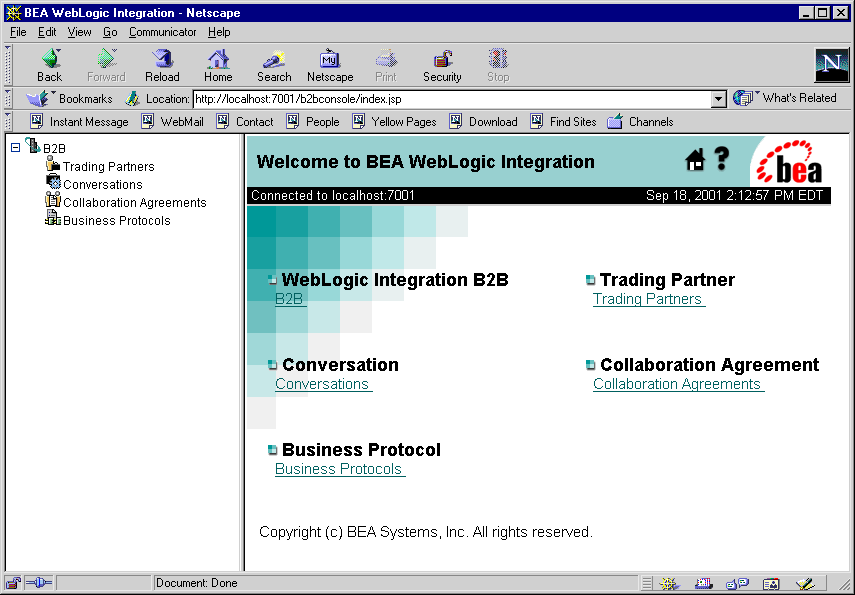Click Find Sites in personal toolbar
Screen dimensions: 855x595
(563, 122)
